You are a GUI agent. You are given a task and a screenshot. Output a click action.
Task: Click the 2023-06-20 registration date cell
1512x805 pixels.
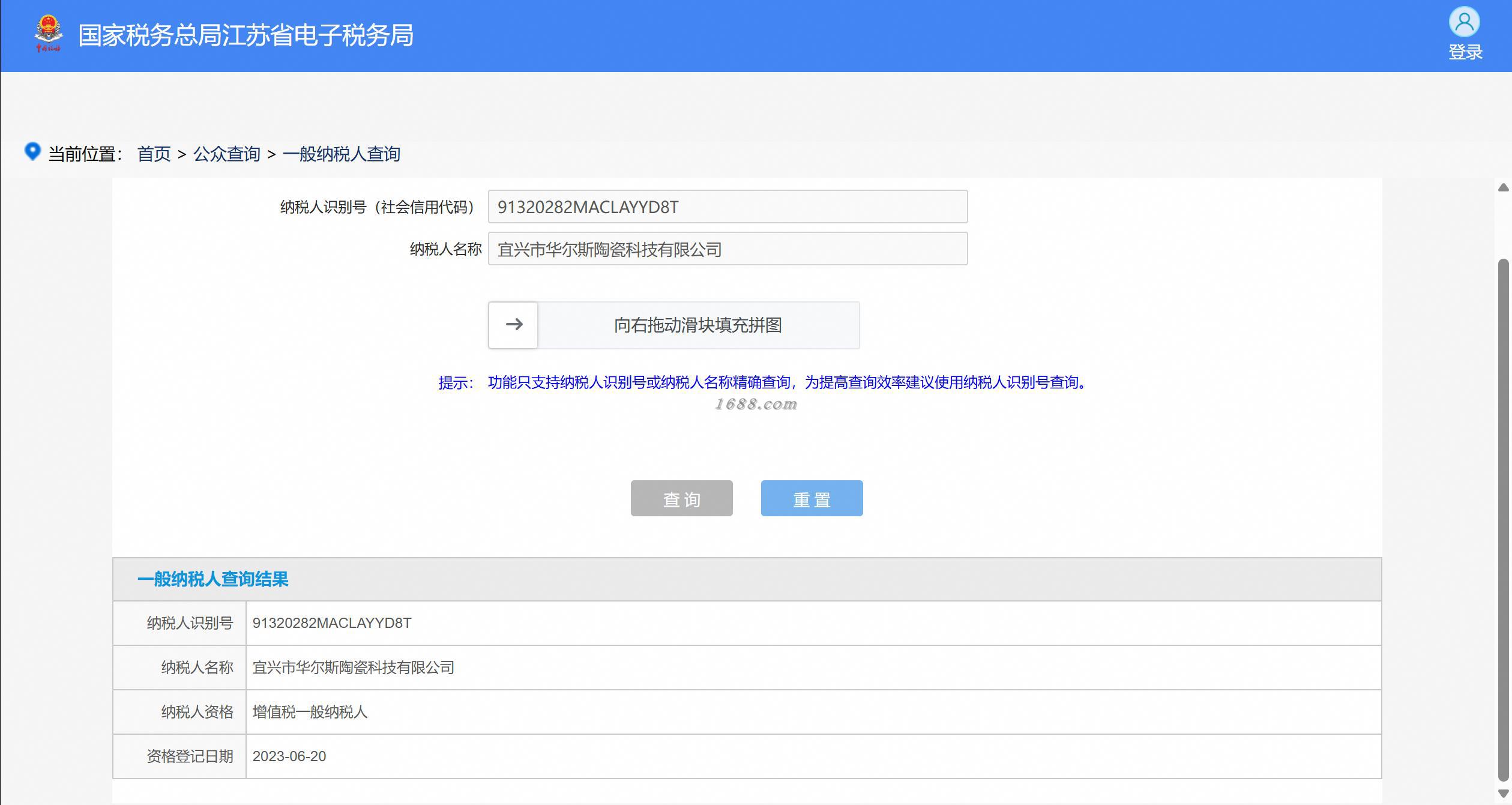[x=289, y=756]
